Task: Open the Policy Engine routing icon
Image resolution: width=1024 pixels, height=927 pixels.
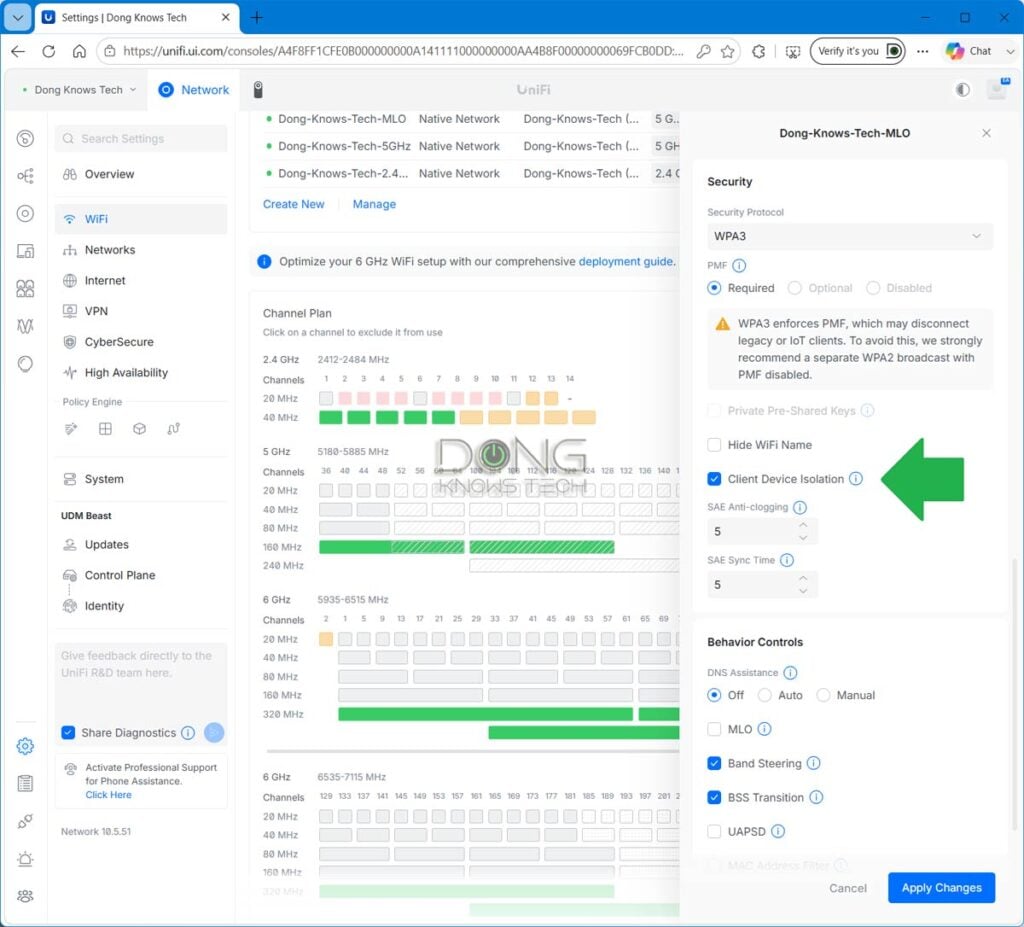Action: [173, 429]
